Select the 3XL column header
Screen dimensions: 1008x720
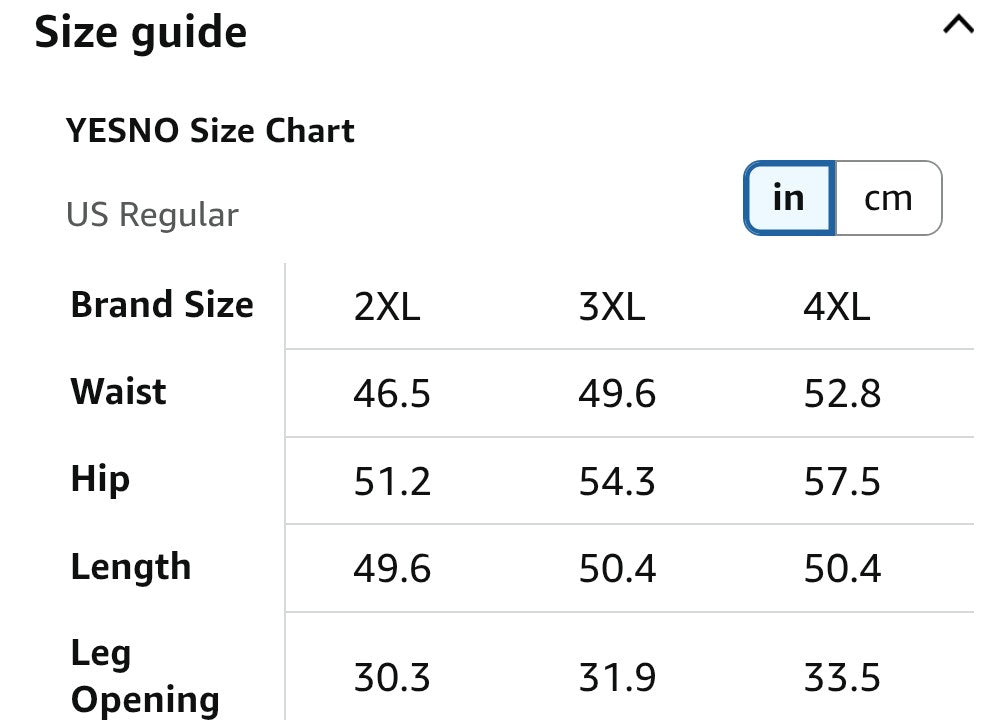(x=612, y=307)
